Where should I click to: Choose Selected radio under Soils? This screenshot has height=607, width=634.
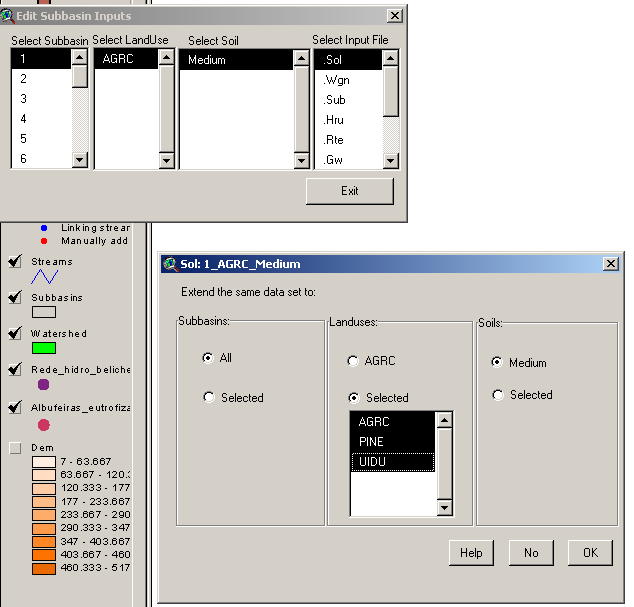tap(498, 395)
